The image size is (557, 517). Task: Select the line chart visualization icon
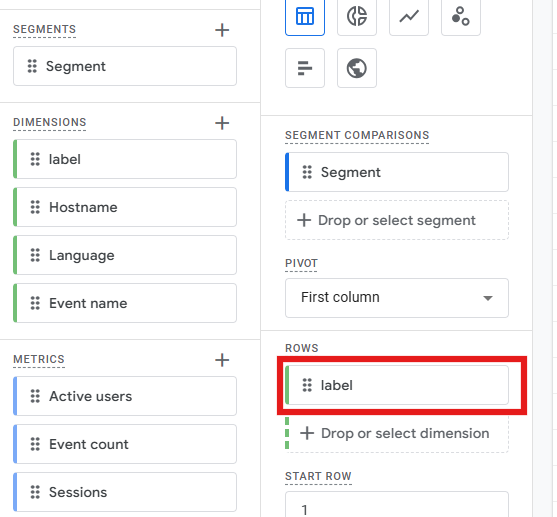409,16
